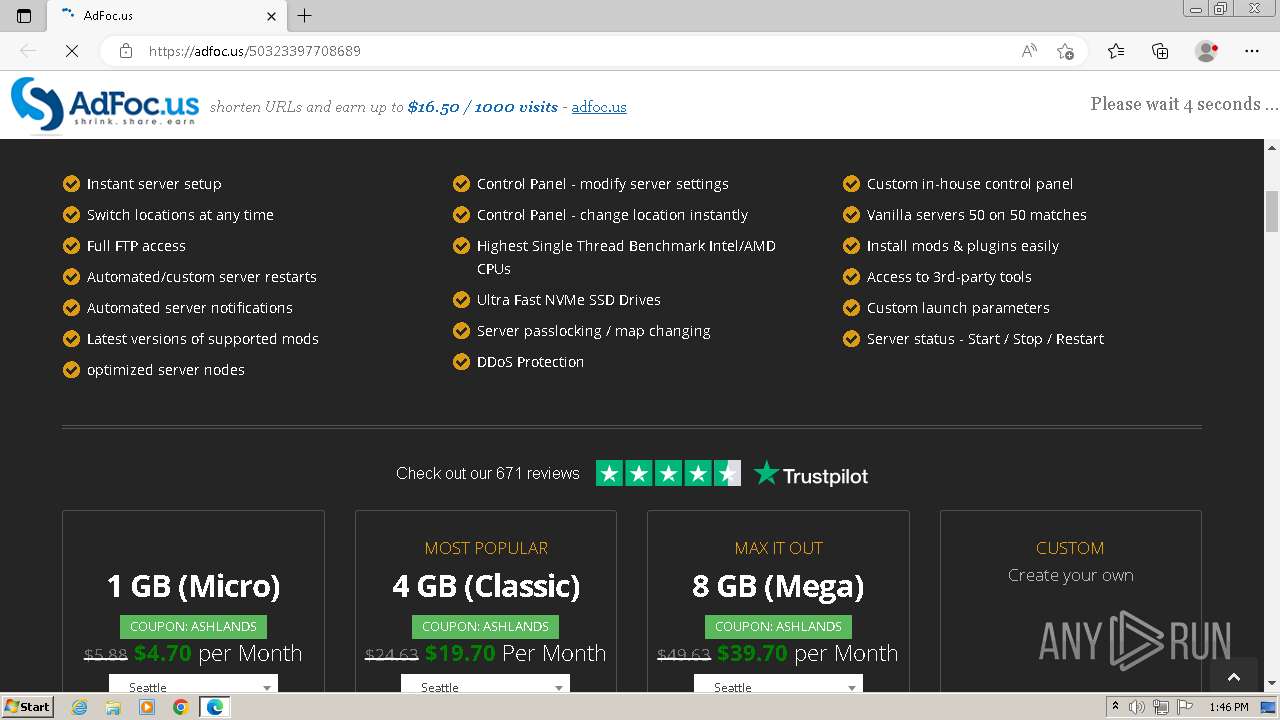Click Access to 3rd-party tools text
The width and height of the screenshot is (1280, 720).
pos(949,277)
